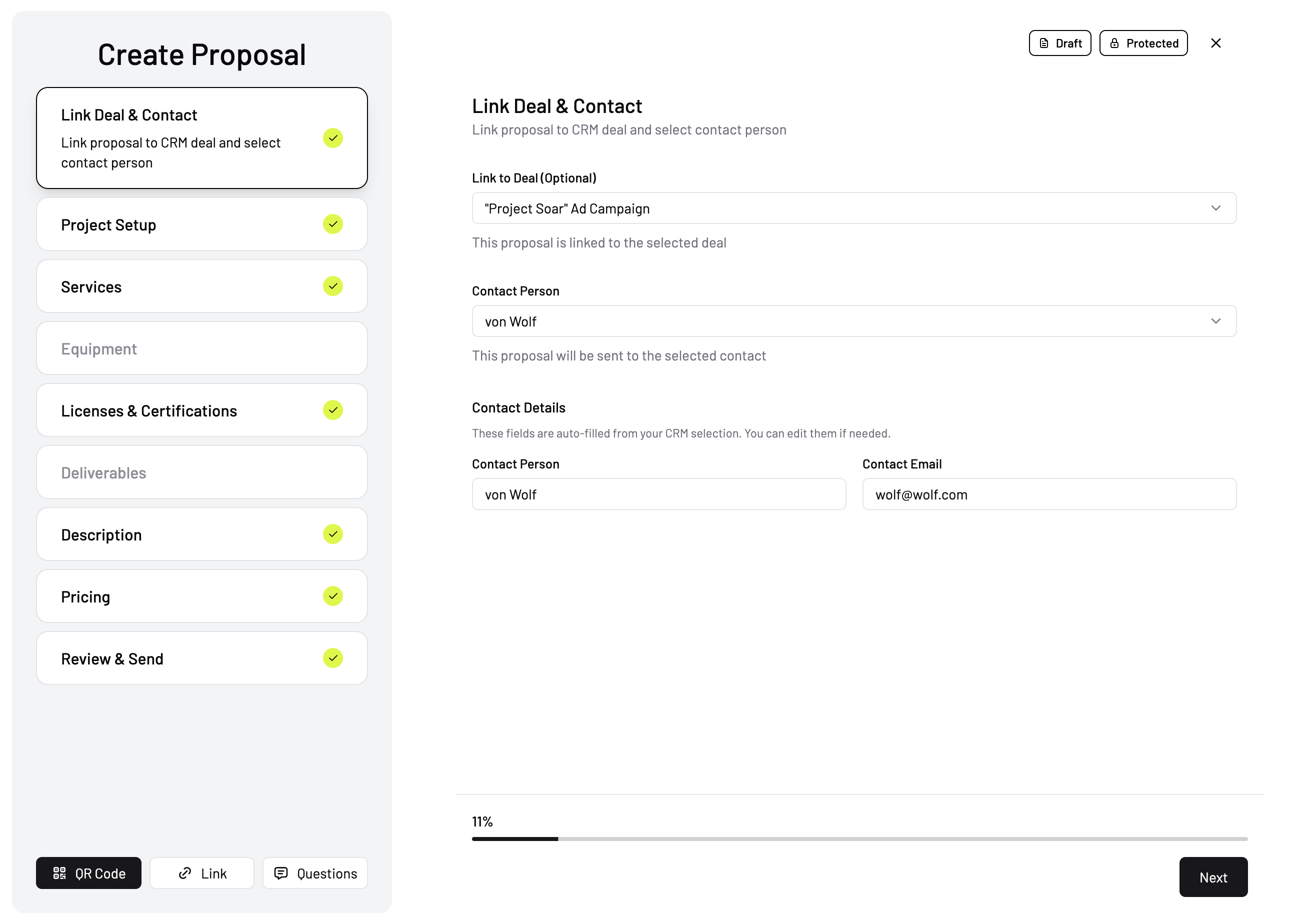Viewport: 1296px width, 924px height.
Task: Click the Protected lock icon
Action: click(x=1114, y=43)
